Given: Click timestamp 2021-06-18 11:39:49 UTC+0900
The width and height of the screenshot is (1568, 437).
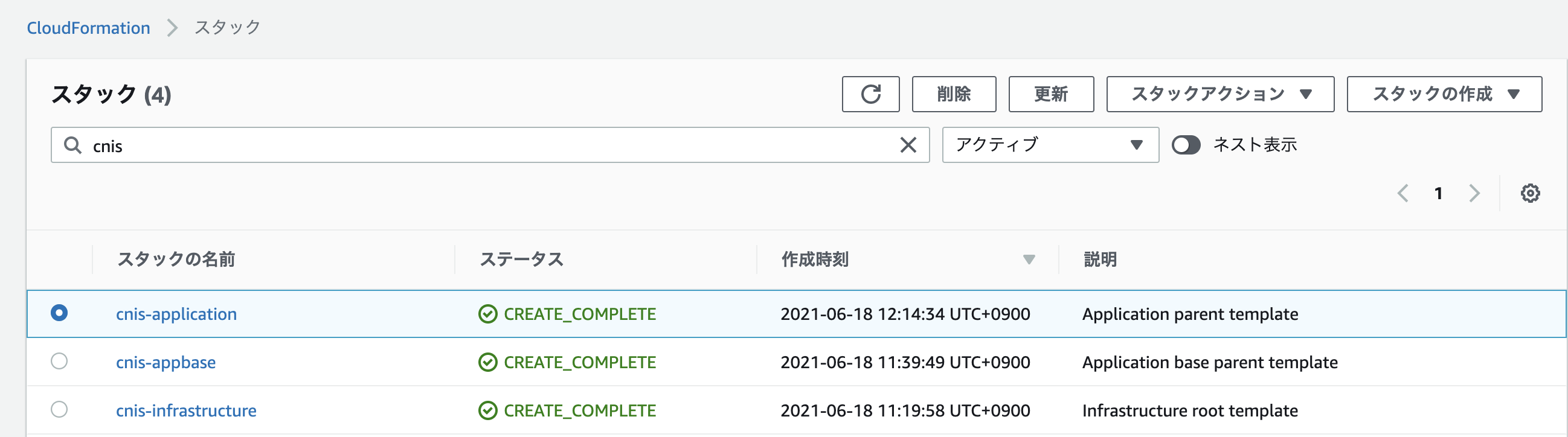Looking at the screenshot, I should coord(905,362).
